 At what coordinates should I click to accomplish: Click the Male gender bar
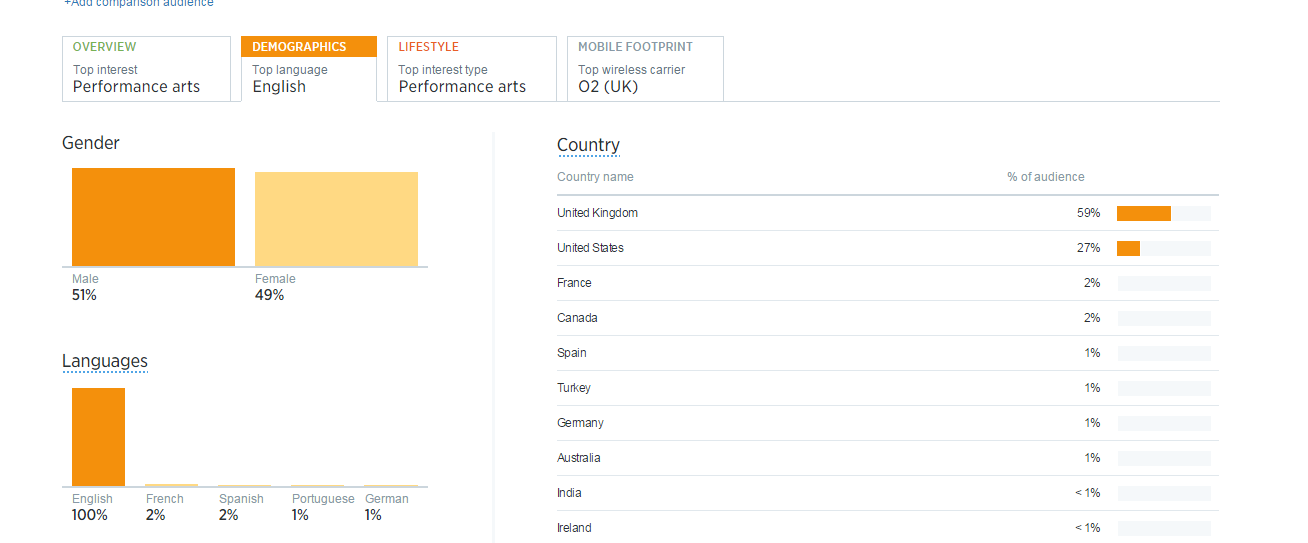pyautogui.click(x=153, y=217)
